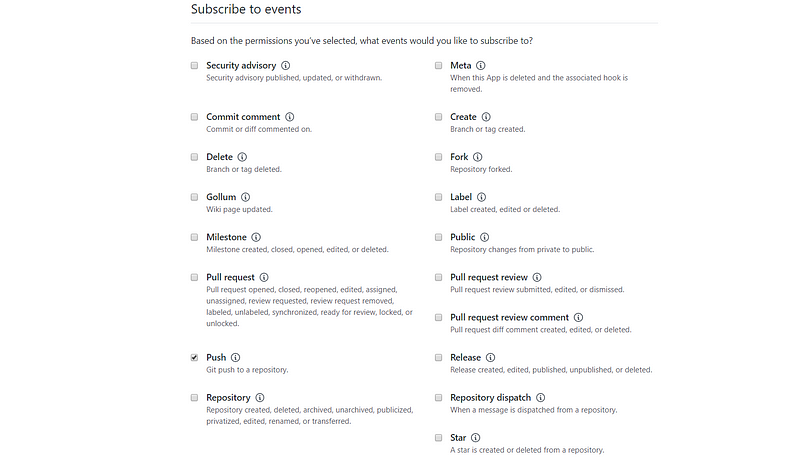Check the Pull request review comment box
Image resolution: width=800 pixels, height=461 pixels.
coord(439,317)
